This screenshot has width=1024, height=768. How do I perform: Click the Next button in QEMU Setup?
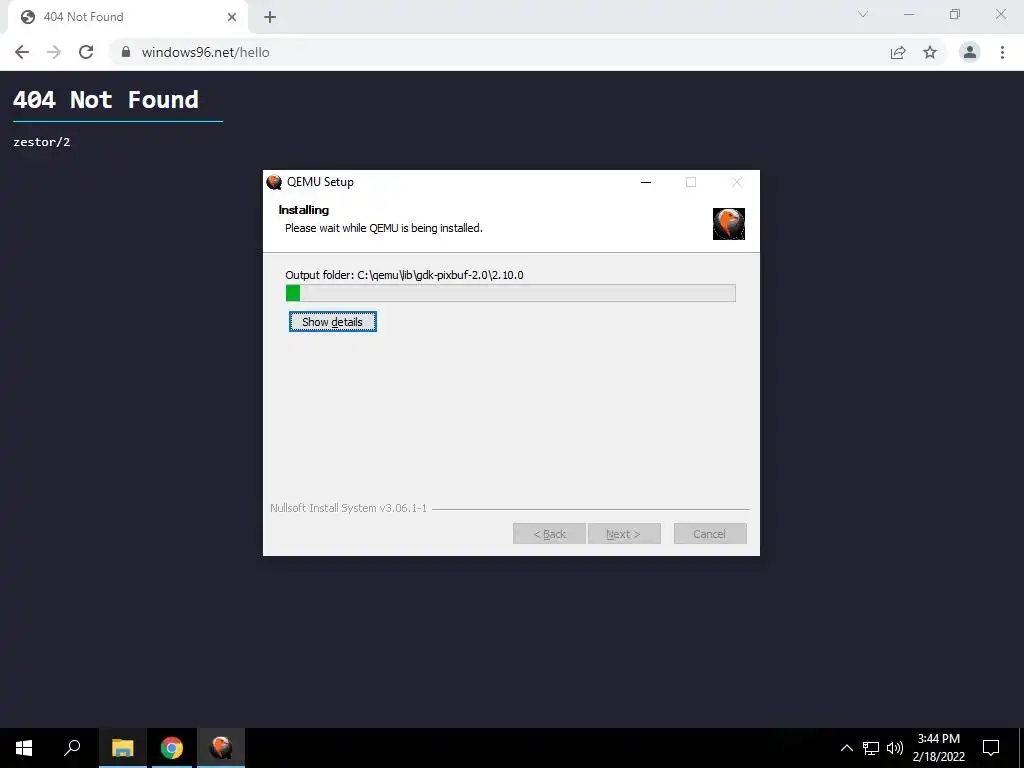(624, 534)
